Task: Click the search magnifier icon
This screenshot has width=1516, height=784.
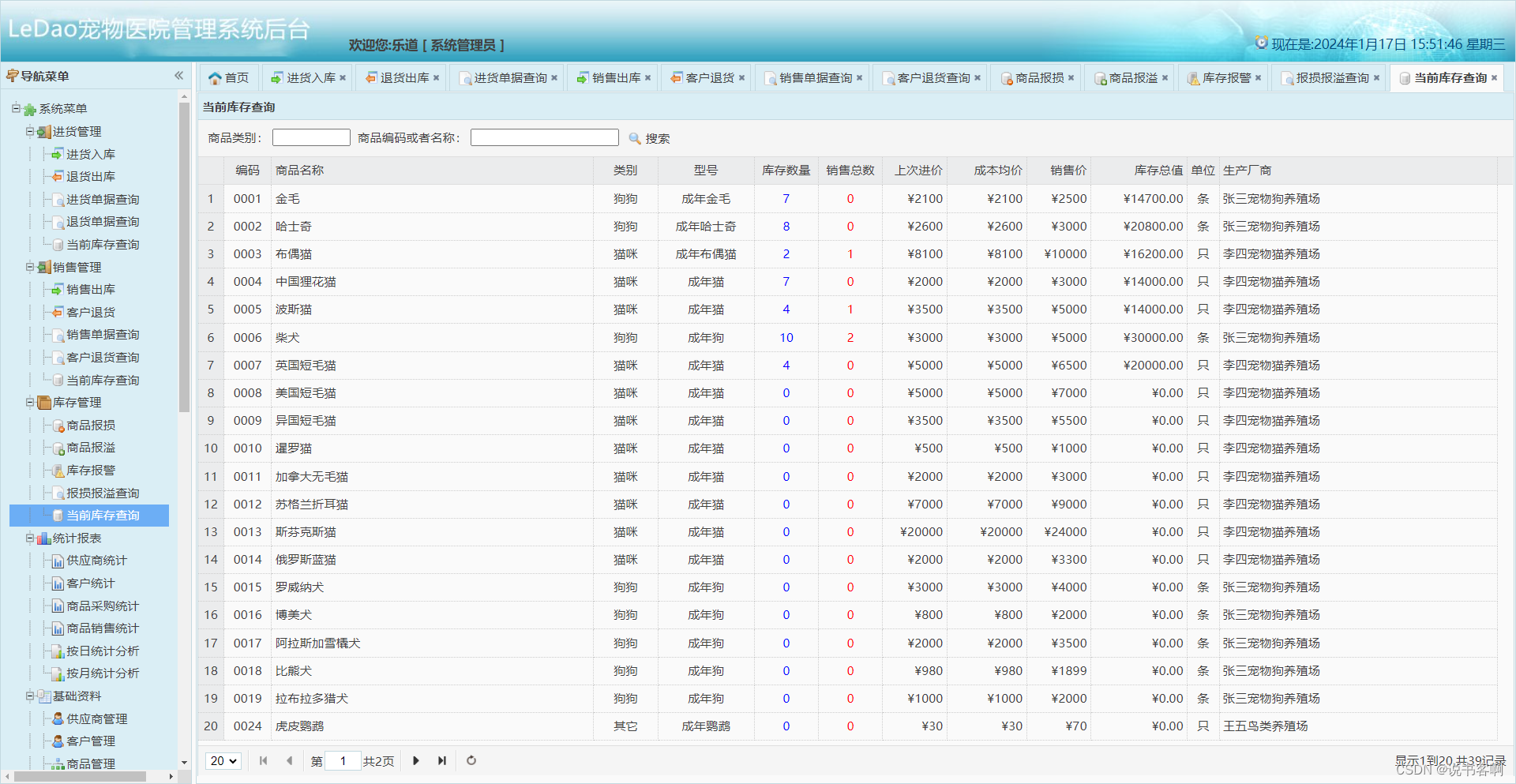Action: 635,138
